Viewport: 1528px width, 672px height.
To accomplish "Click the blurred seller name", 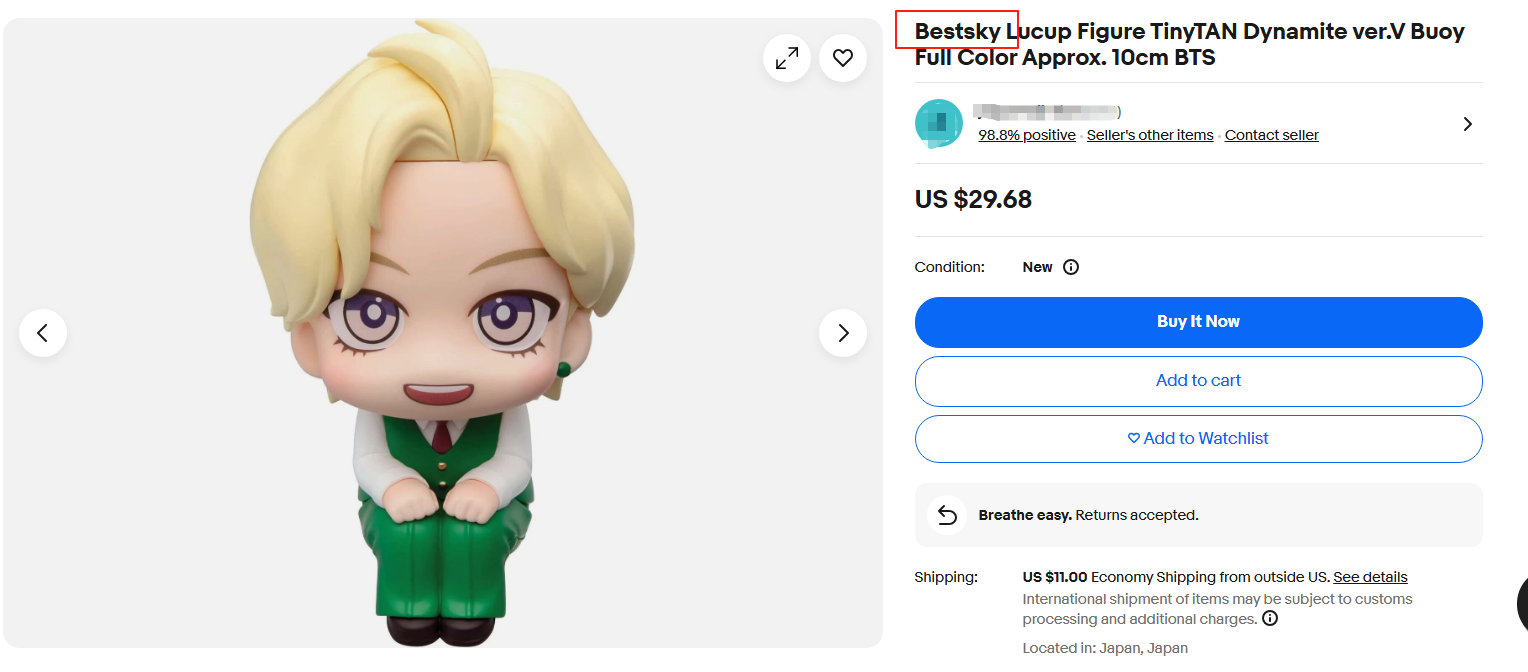I will (x=1048, y=112).
